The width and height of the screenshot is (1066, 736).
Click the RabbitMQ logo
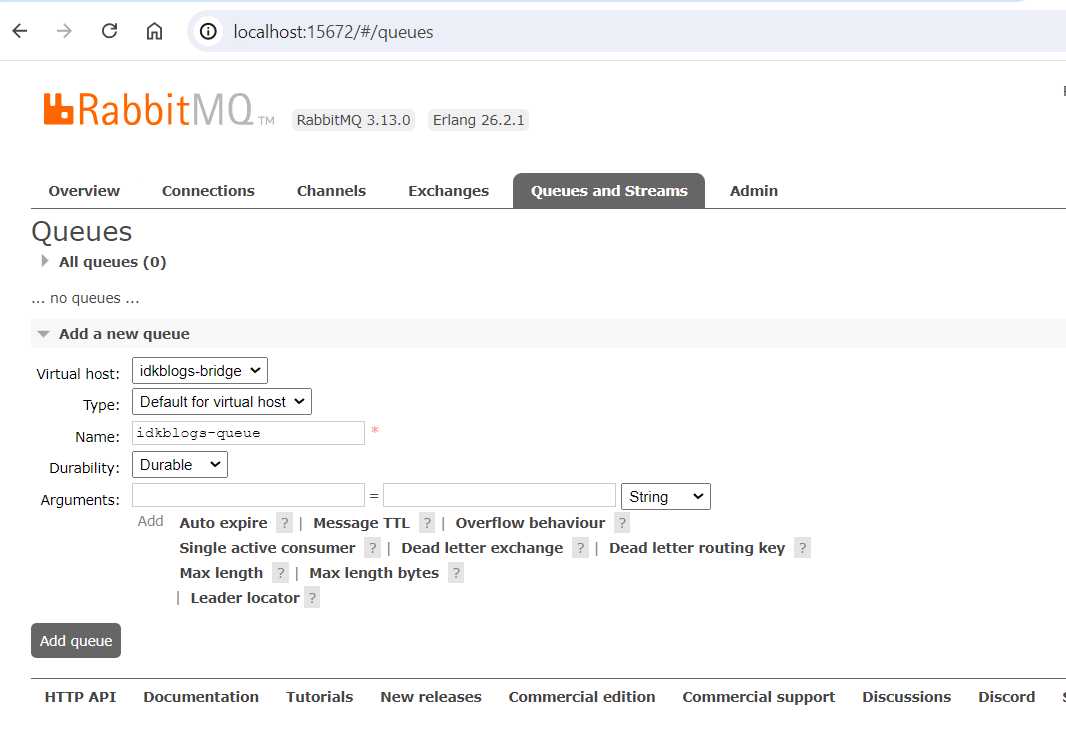(x=159, y=109)
